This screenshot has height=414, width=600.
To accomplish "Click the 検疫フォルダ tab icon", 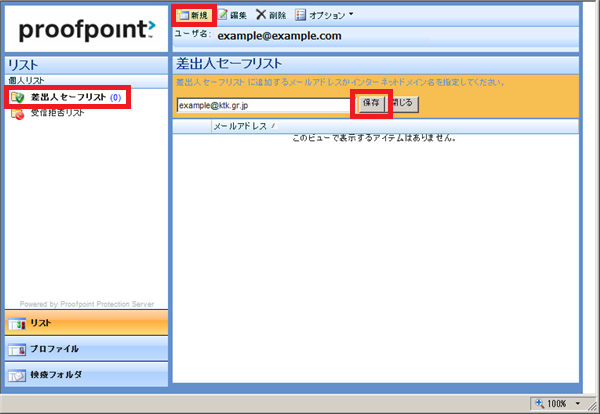I will click(x=17, y=375).
